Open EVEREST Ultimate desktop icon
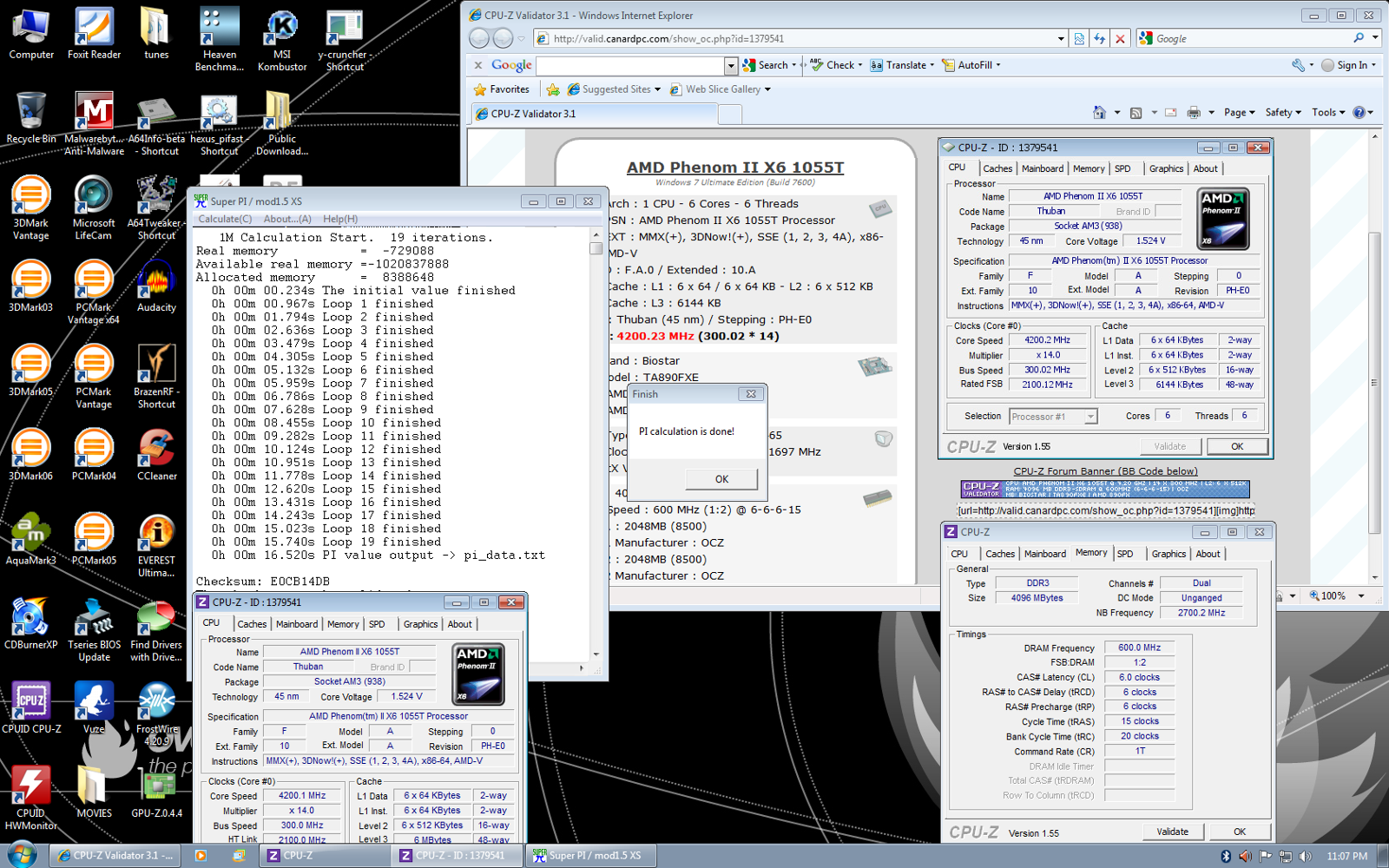1389x868 pixels. pyautogui.click(x=156, y=545)
